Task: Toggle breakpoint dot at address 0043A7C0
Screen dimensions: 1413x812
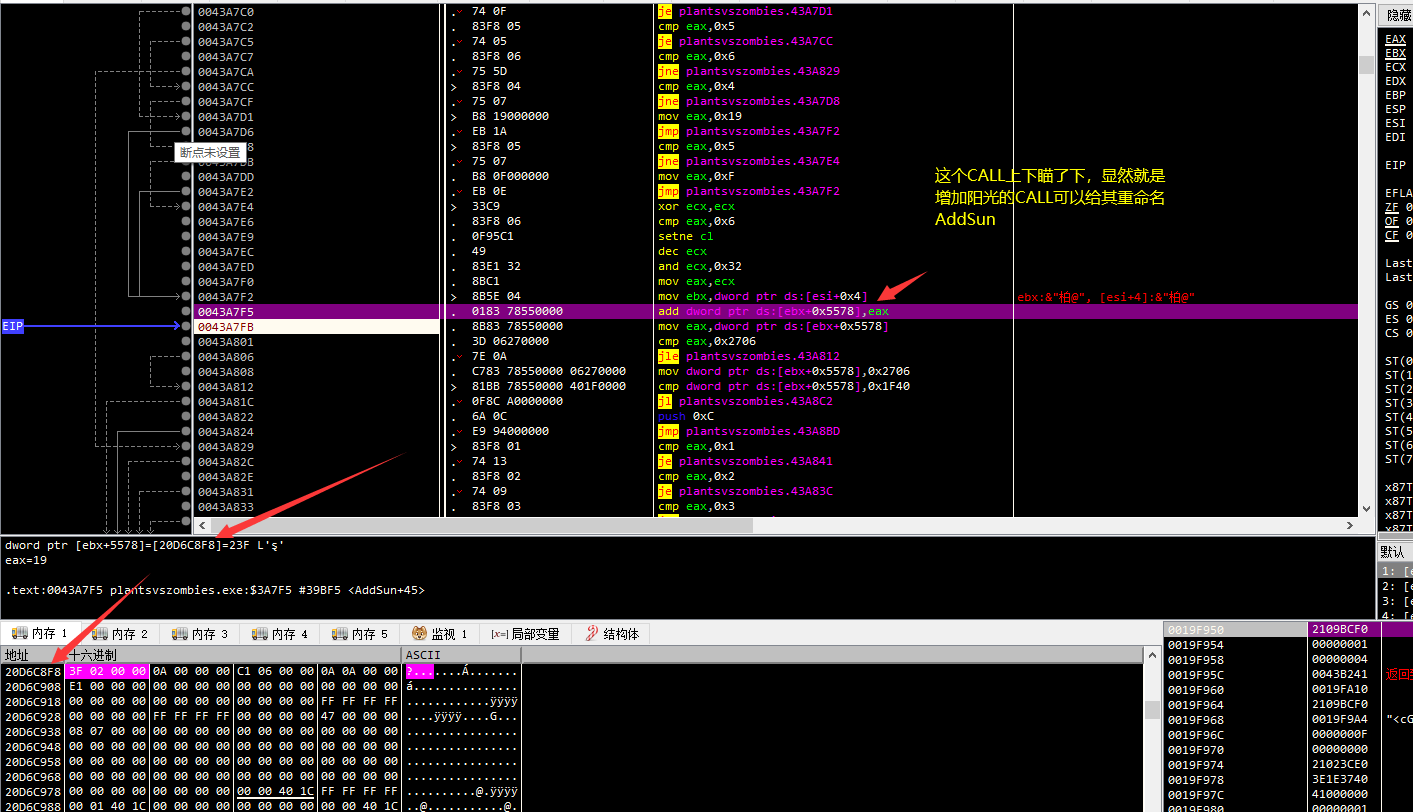Action: point(186,12)
